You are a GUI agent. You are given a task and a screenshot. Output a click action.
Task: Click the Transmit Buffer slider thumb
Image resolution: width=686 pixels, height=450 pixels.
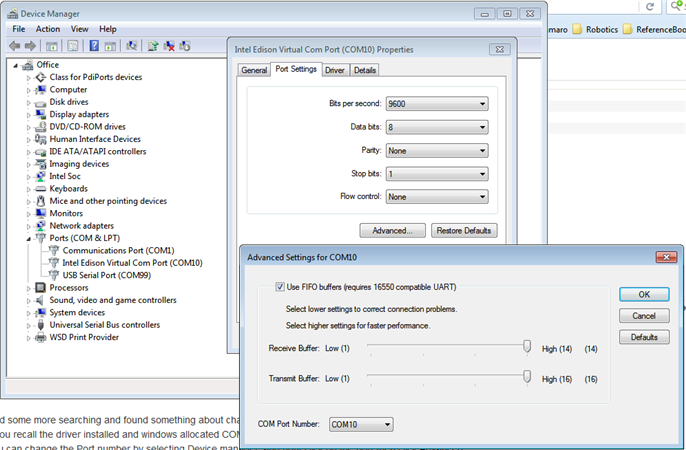527,377
